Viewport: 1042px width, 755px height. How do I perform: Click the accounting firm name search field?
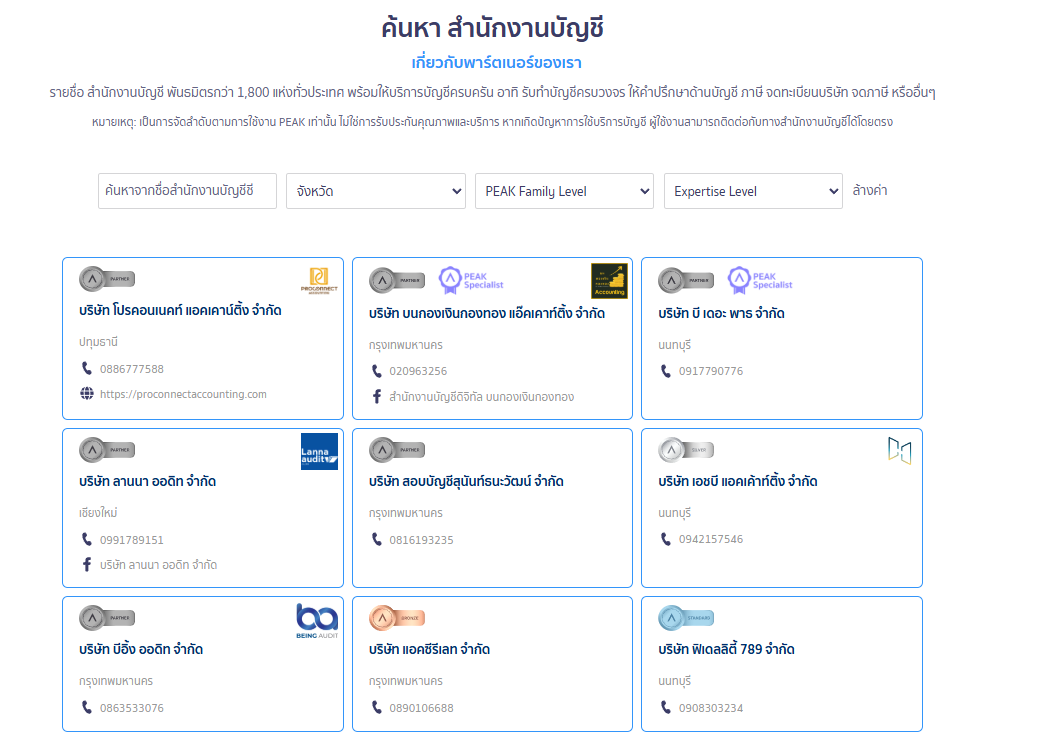[186, 190]
